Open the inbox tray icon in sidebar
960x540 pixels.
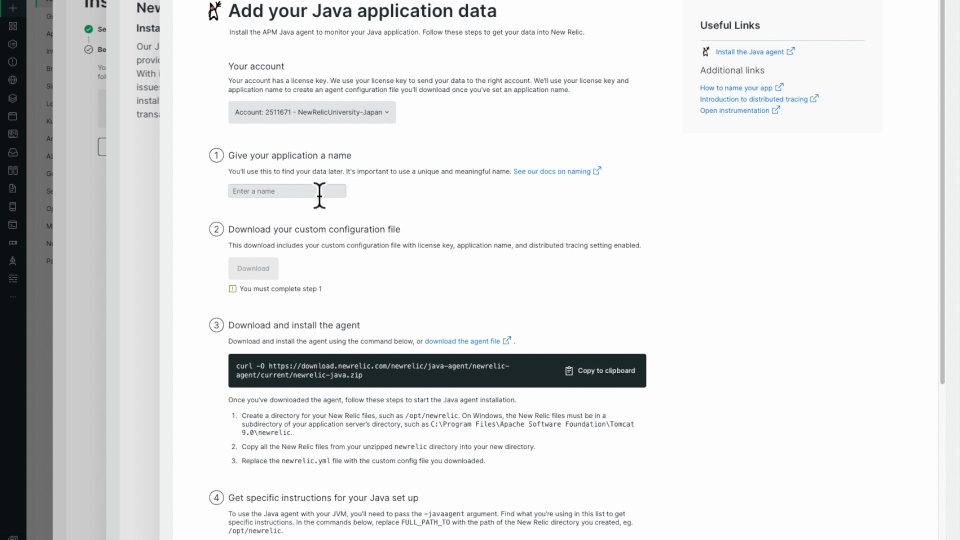coord(13,152)
